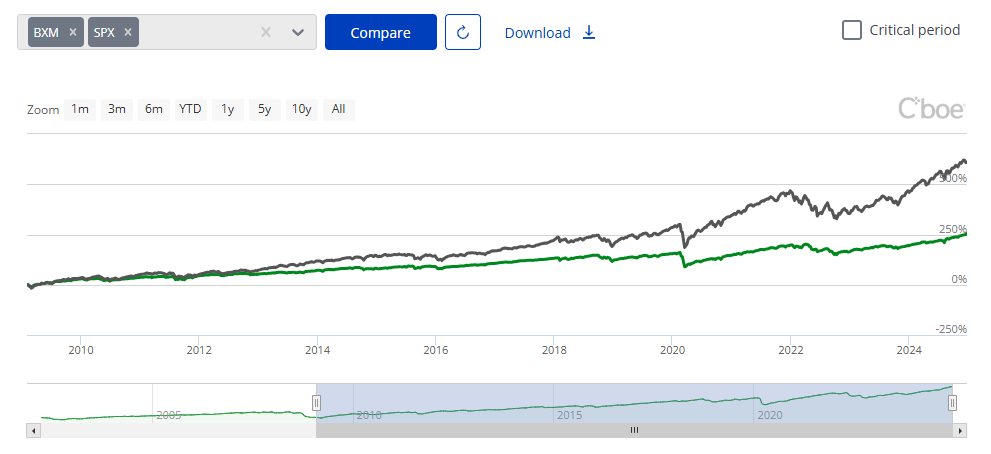
Task: Expand the index selector dropdown
Action: pos(298,32)
